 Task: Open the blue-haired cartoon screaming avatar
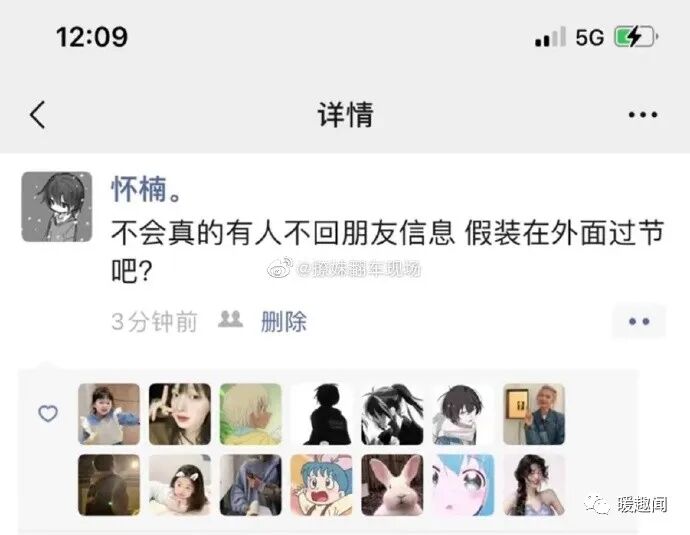point(321,485)
